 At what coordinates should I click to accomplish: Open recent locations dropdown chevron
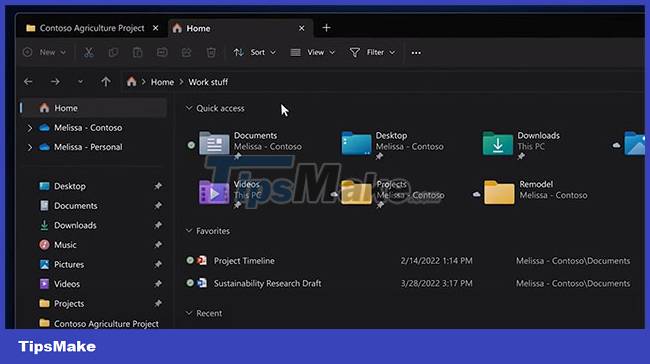tap(80, 82)
